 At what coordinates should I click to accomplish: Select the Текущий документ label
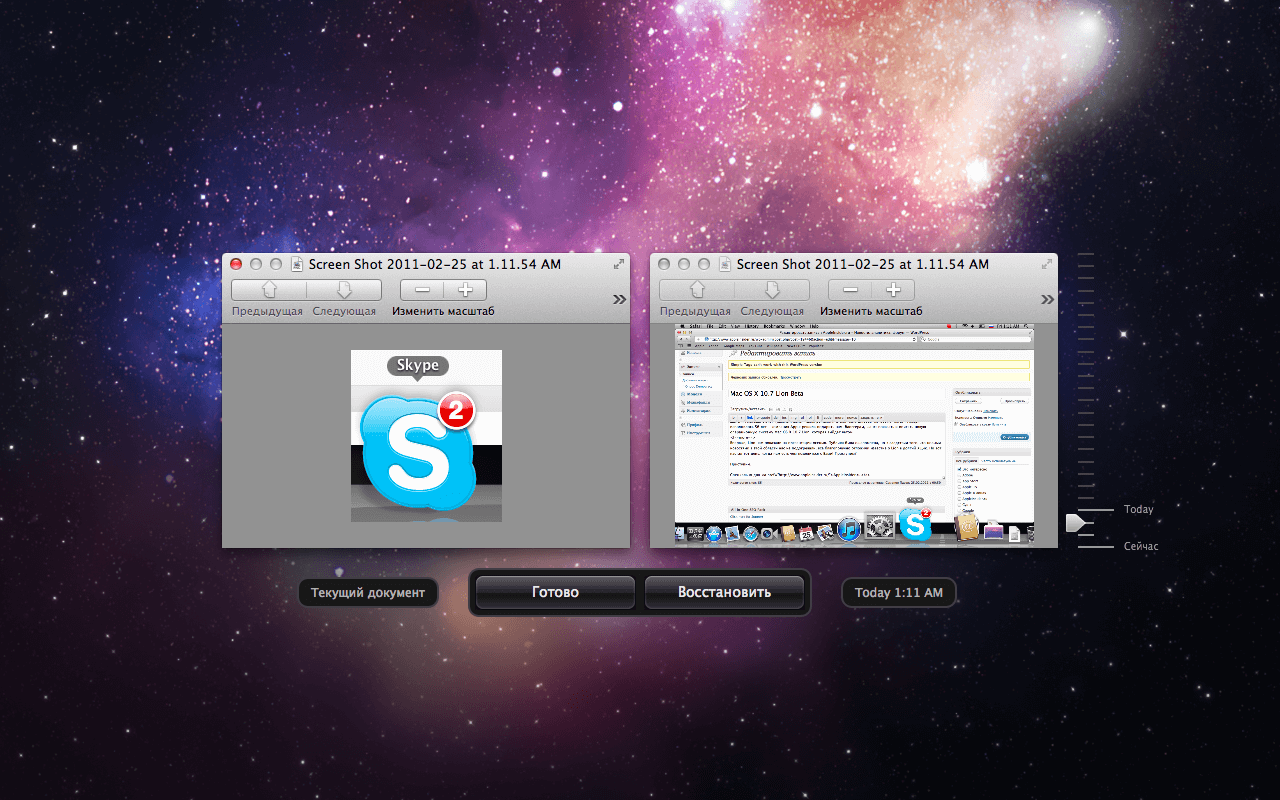[x=368, y=593]
